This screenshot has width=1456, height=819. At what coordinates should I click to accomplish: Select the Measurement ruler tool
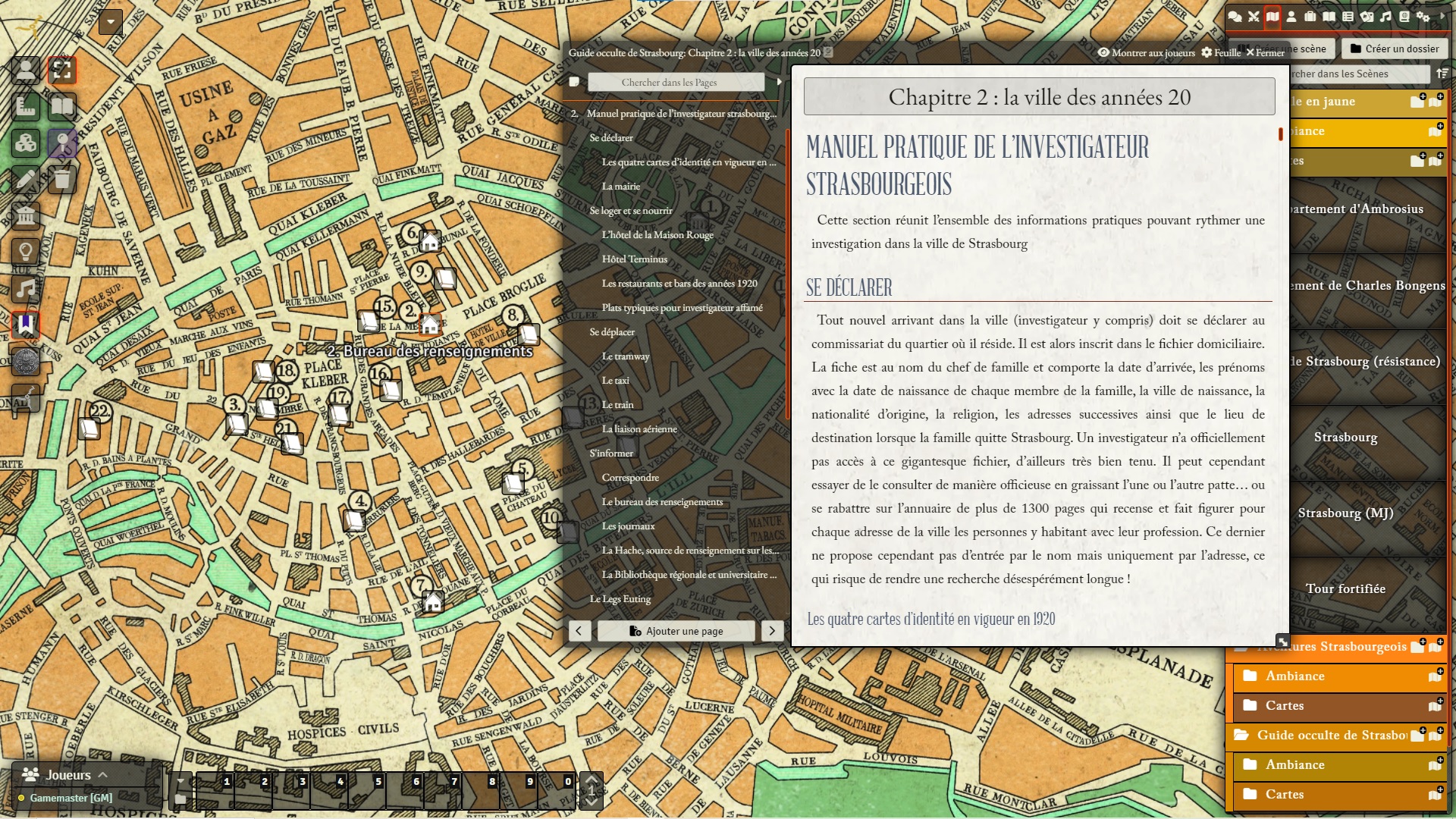pyautogui.click(x=26, y=106)
